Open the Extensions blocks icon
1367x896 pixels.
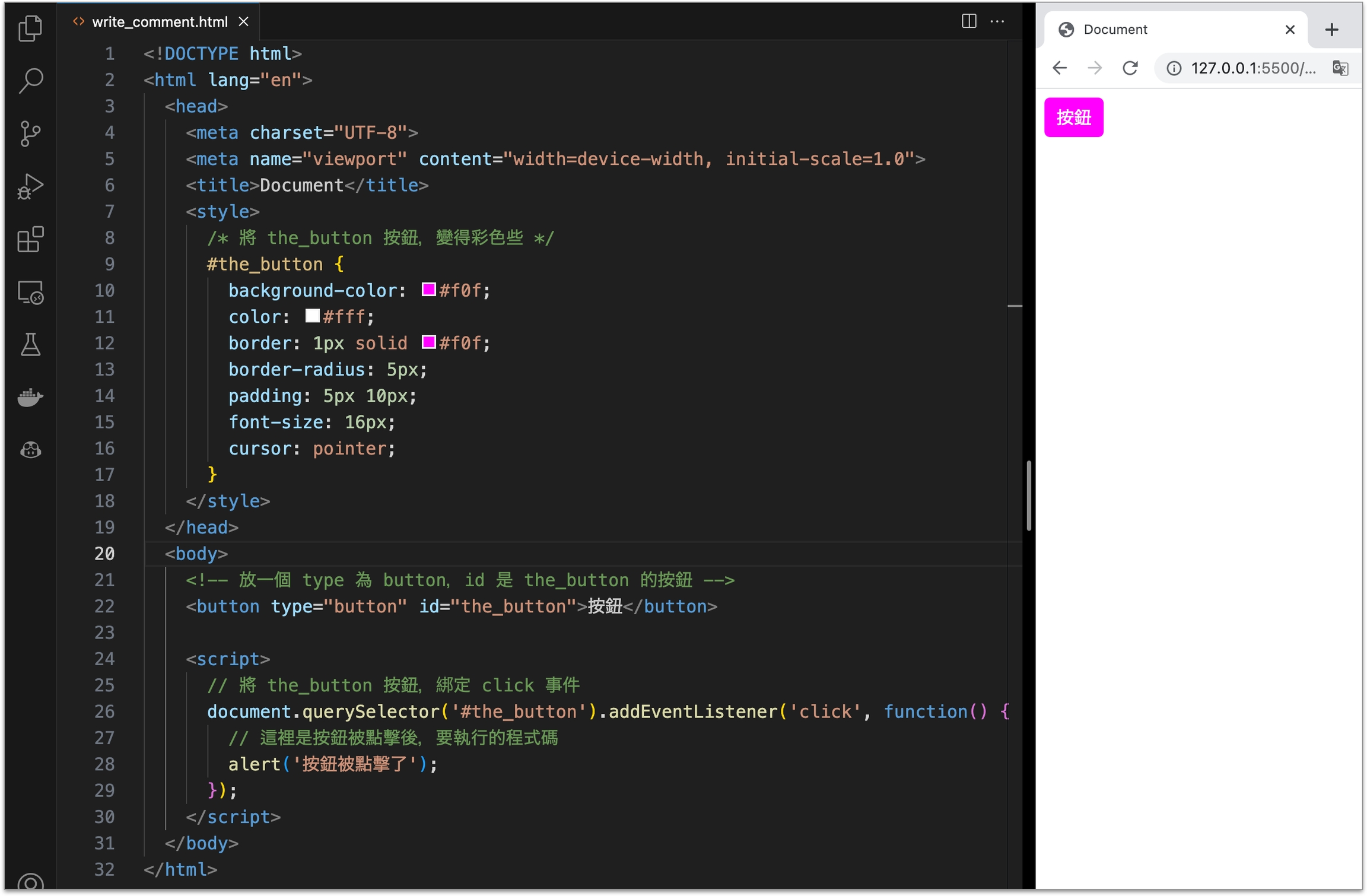click(x=30, y=239)
